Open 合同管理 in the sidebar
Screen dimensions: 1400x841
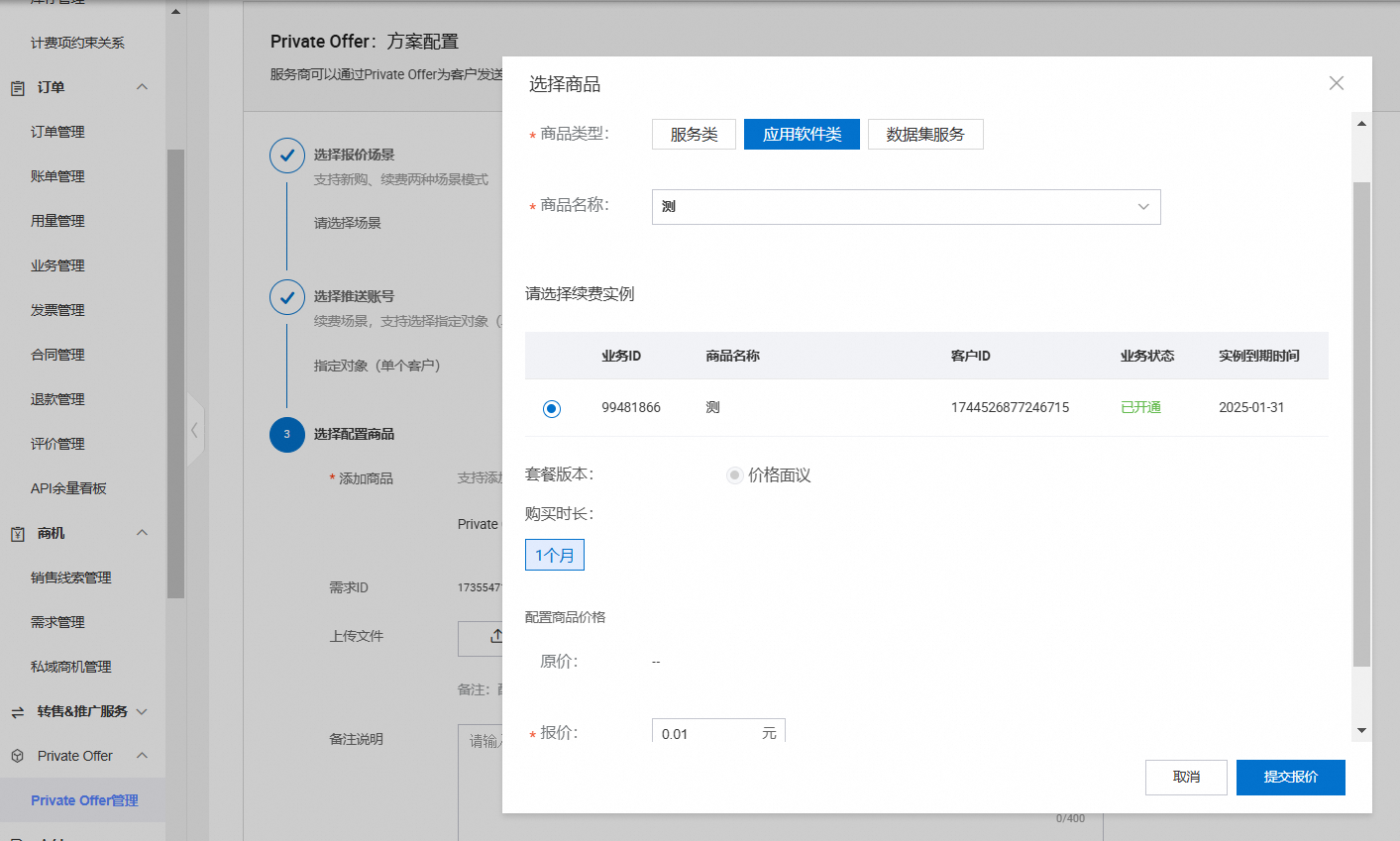coord(57,355)
